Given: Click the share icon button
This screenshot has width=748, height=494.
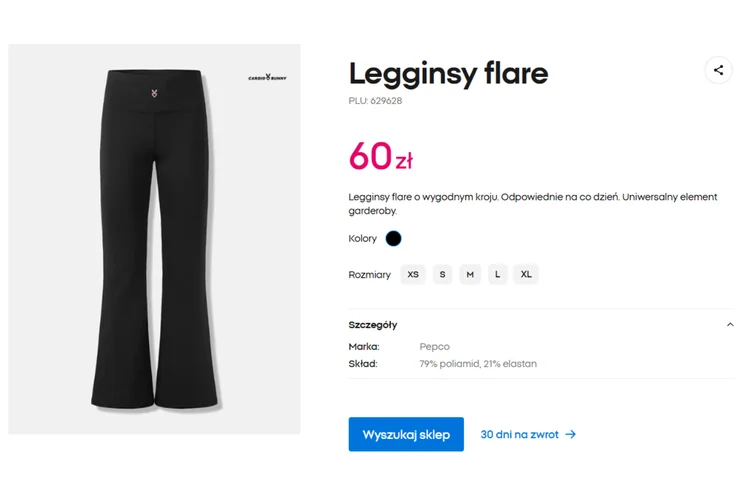Looking at the screenshot, I should point(718,70).
